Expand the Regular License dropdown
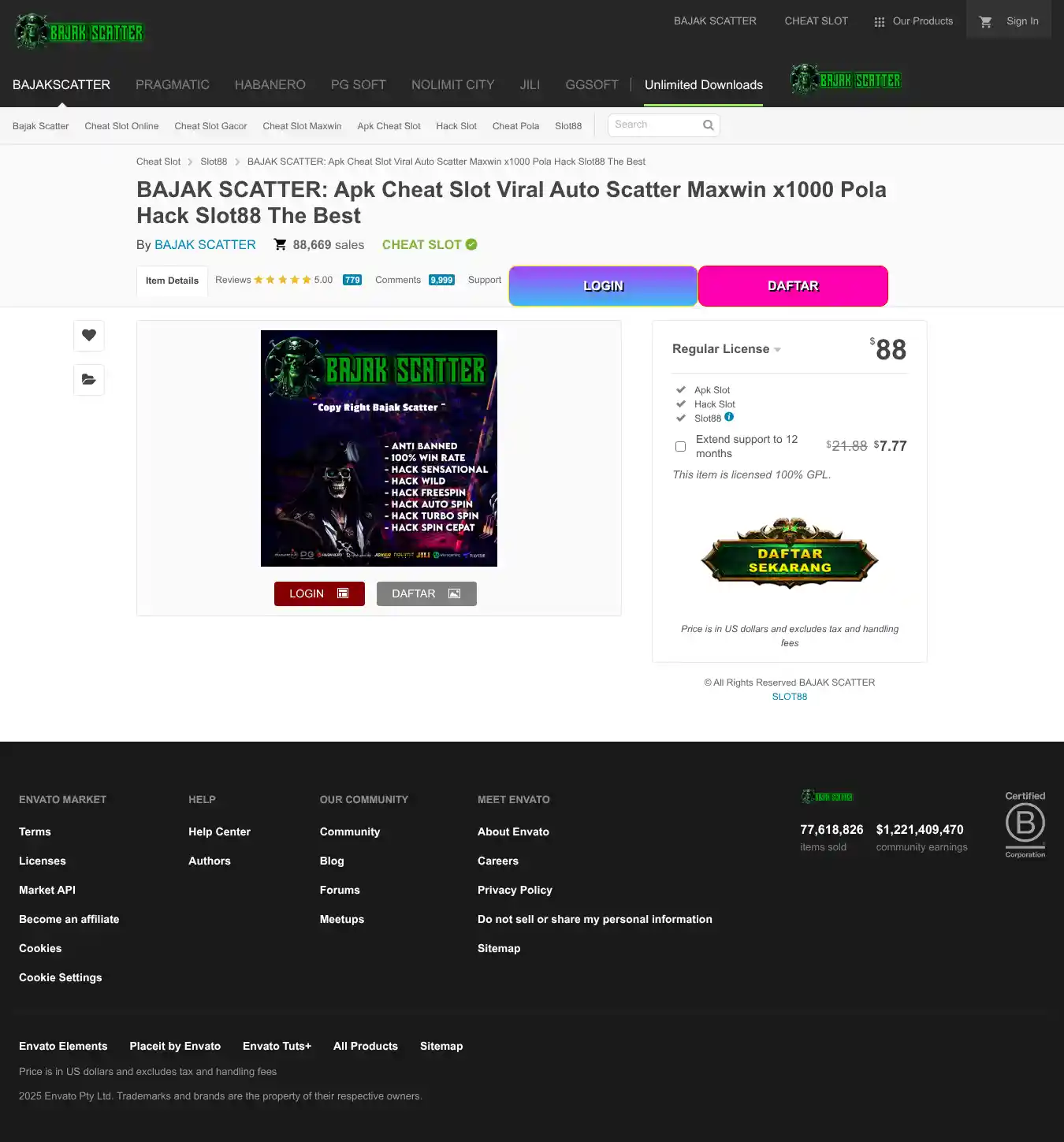The width and height of the screenshot is (1064, 1142). point(726,349)
